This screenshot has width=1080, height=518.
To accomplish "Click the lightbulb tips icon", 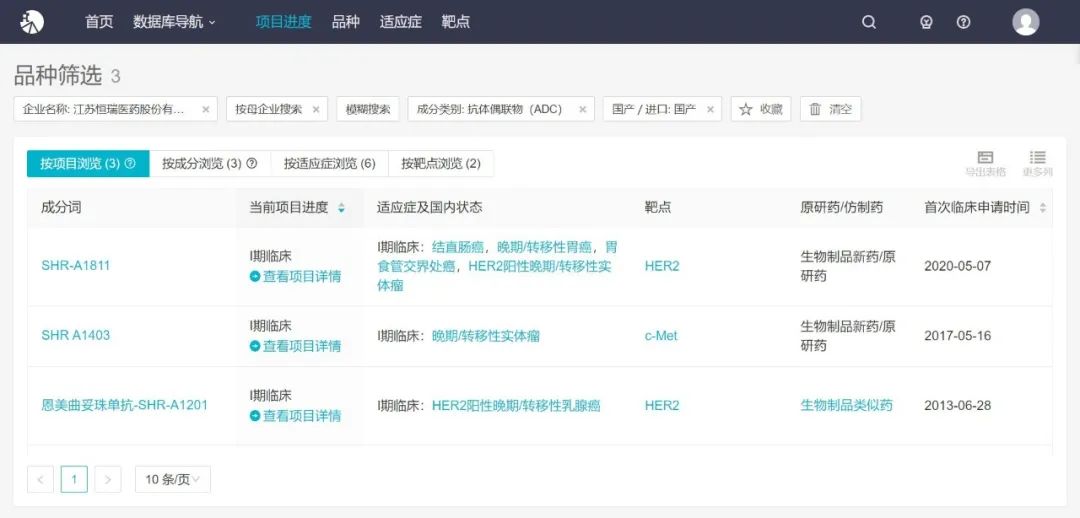I will click(926, 22).
